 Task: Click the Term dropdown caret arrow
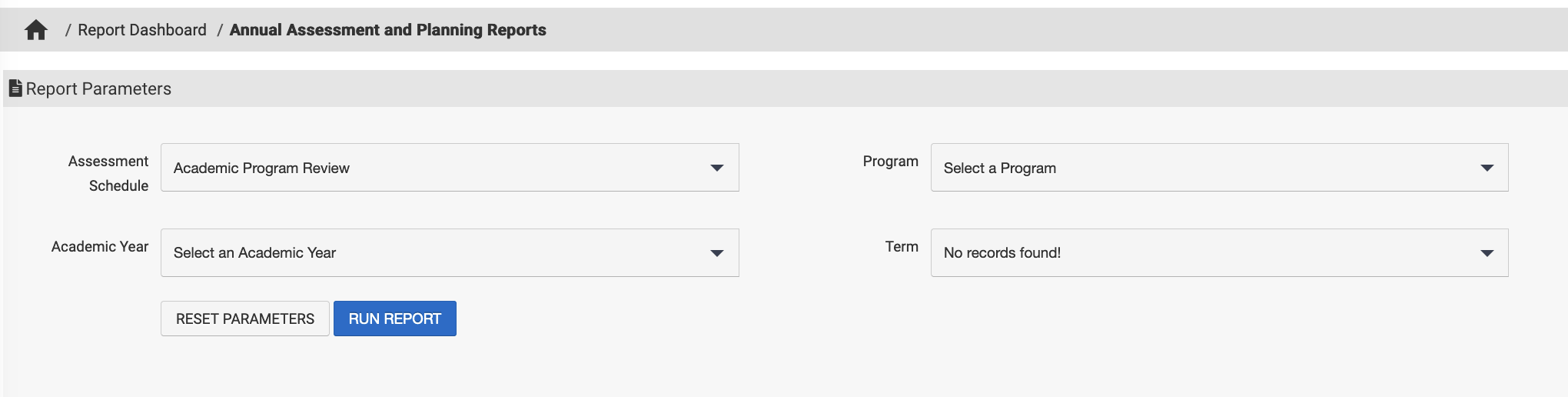1487,253
